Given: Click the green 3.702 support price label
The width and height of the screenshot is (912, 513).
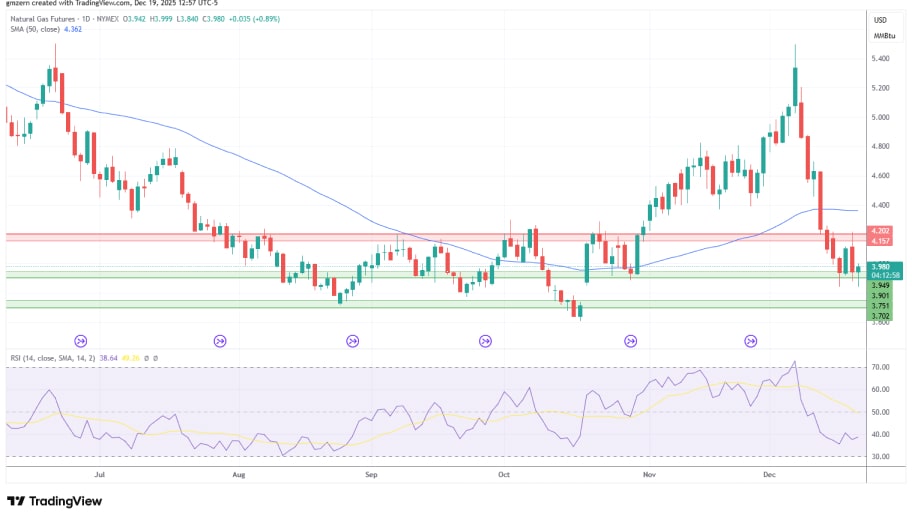Looking at the screenshot, I should 881,314.
